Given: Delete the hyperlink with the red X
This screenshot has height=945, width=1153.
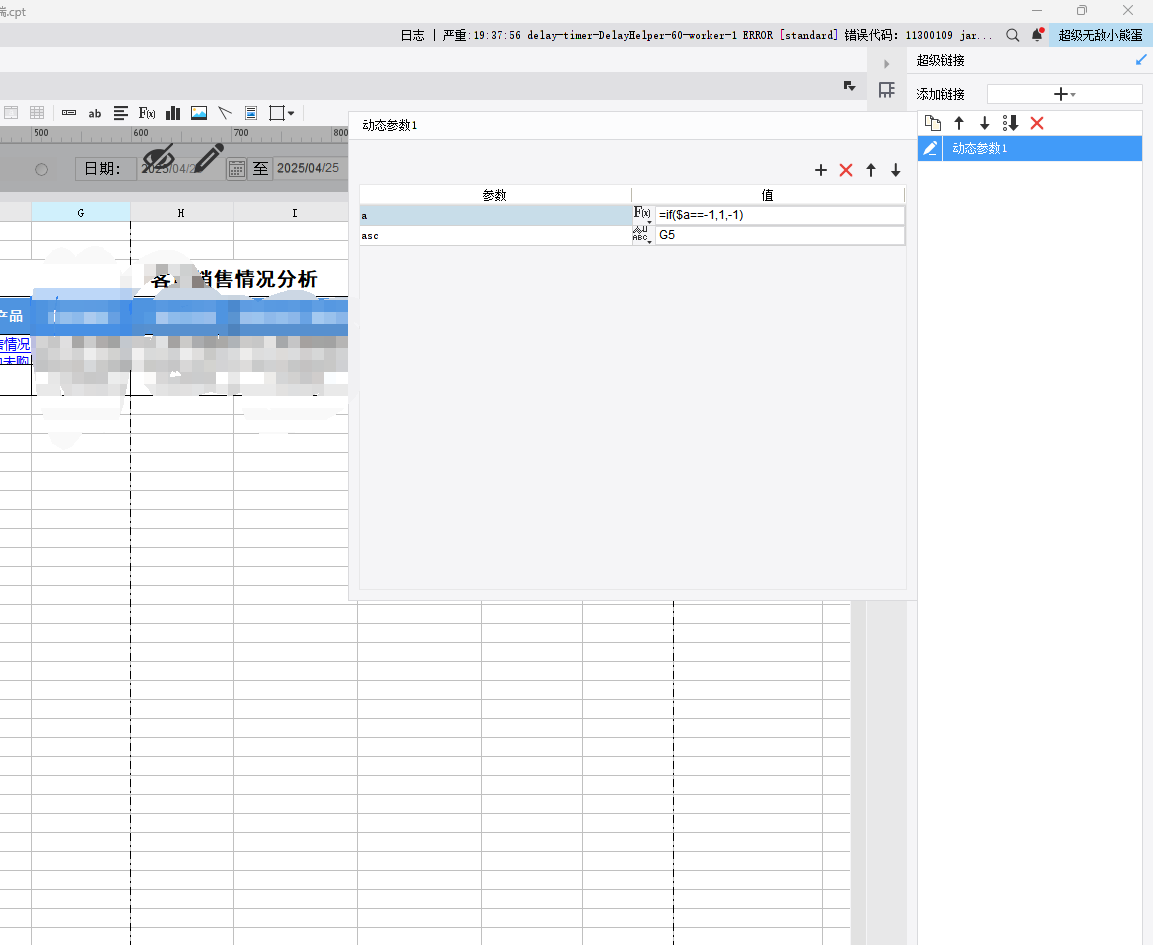Looking at the screenshot, I should point(1037,124).
